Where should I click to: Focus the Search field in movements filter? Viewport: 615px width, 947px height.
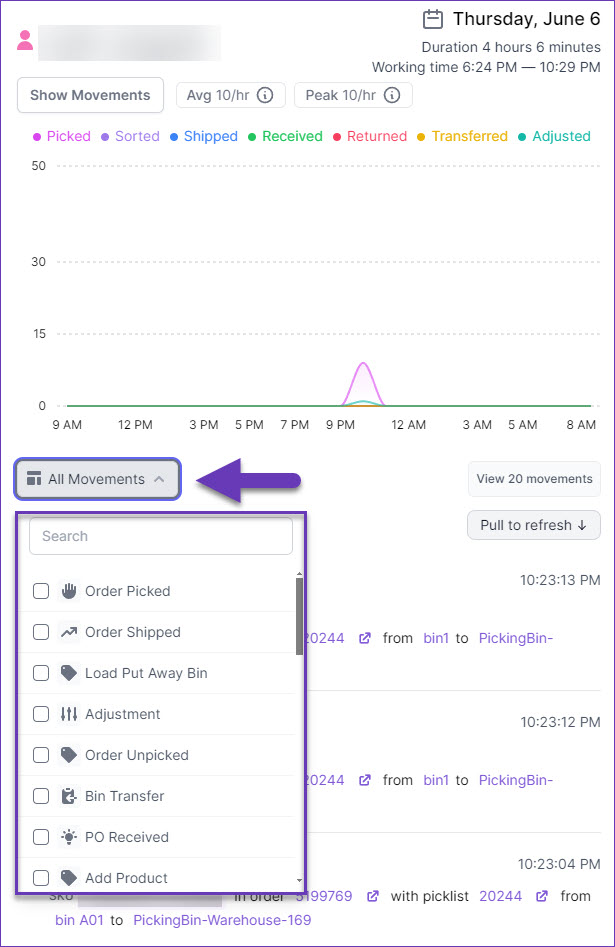pos(161,536)
